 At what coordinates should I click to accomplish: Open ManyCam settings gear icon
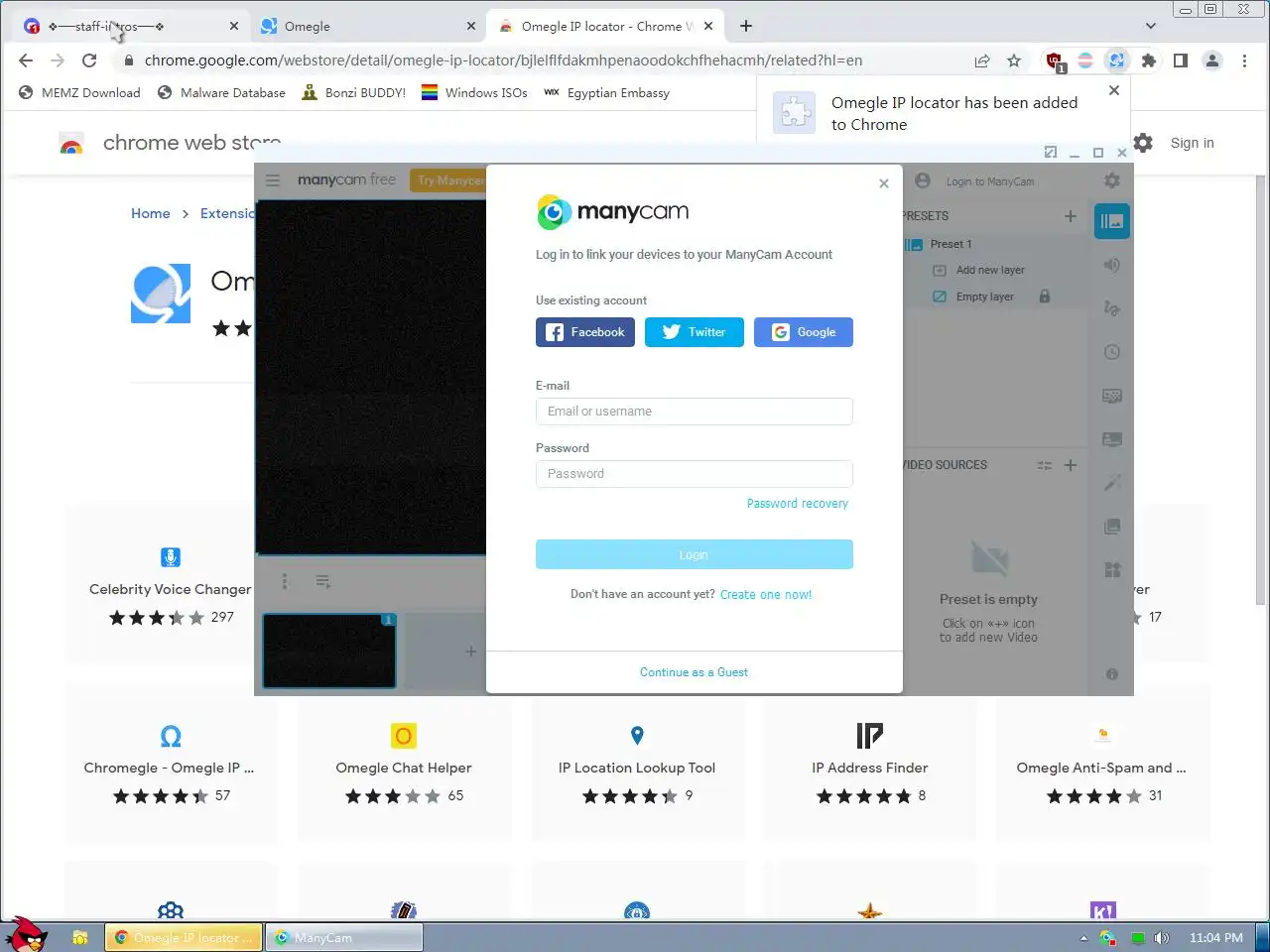tap(1112, 180)
